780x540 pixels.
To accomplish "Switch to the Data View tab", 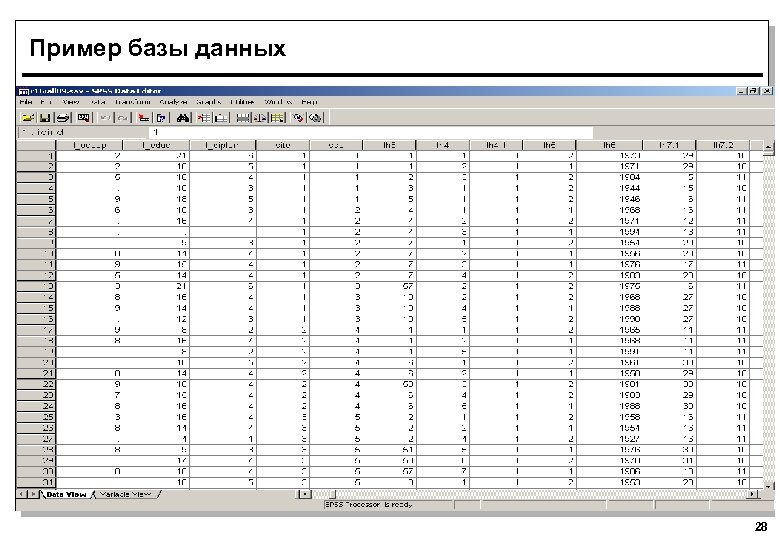I will point(66,494).
